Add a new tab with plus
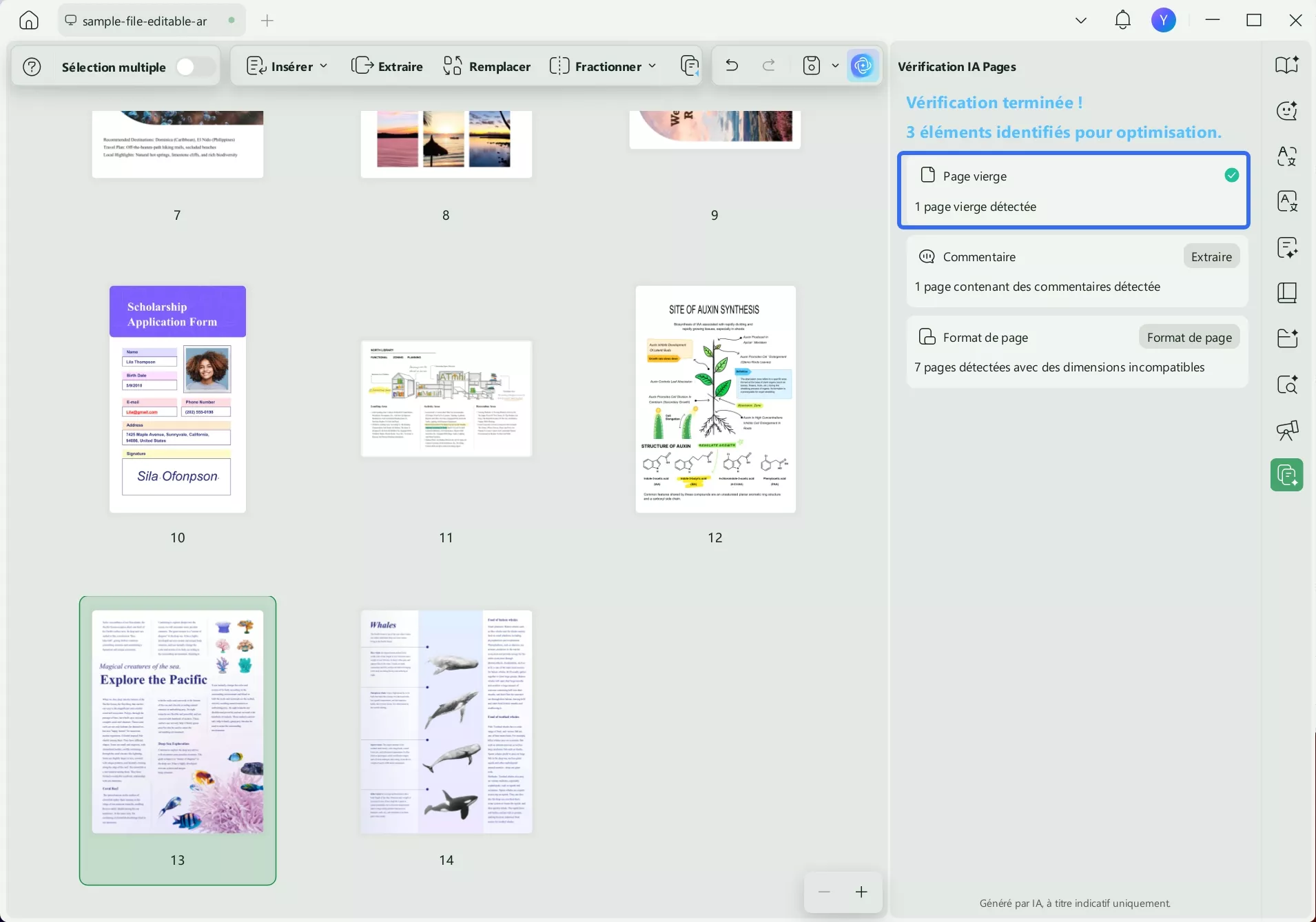Viewport: 1316px width, 922px height. [267, 21]
